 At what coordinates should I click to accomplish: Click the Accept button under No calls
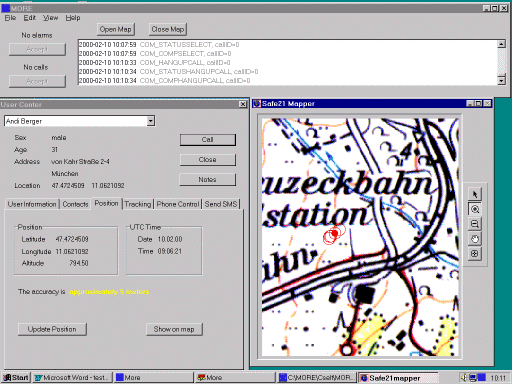[37, 81]
